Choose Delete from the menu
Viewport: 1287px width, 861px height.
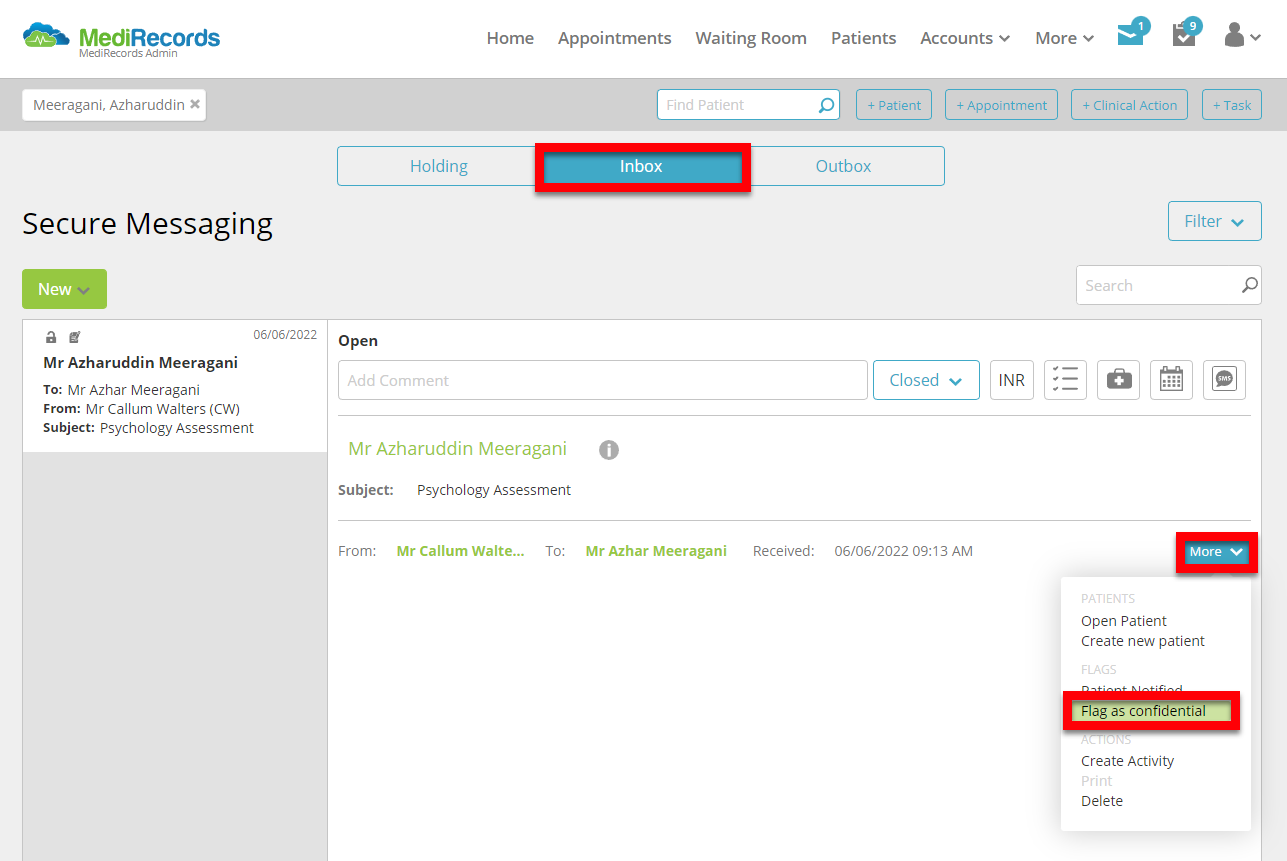coord(1102,801)
